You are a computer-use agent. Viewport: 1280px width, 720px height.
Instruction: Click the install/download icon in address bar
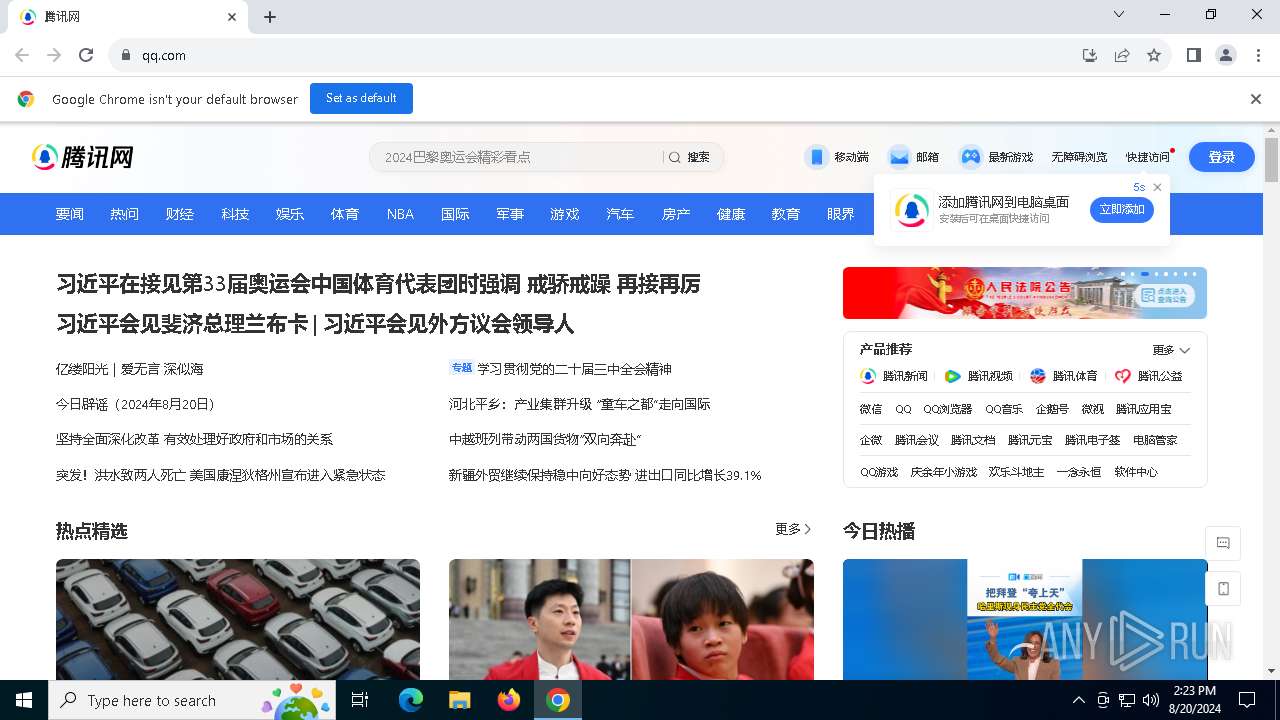click(x=1090, y=55)
